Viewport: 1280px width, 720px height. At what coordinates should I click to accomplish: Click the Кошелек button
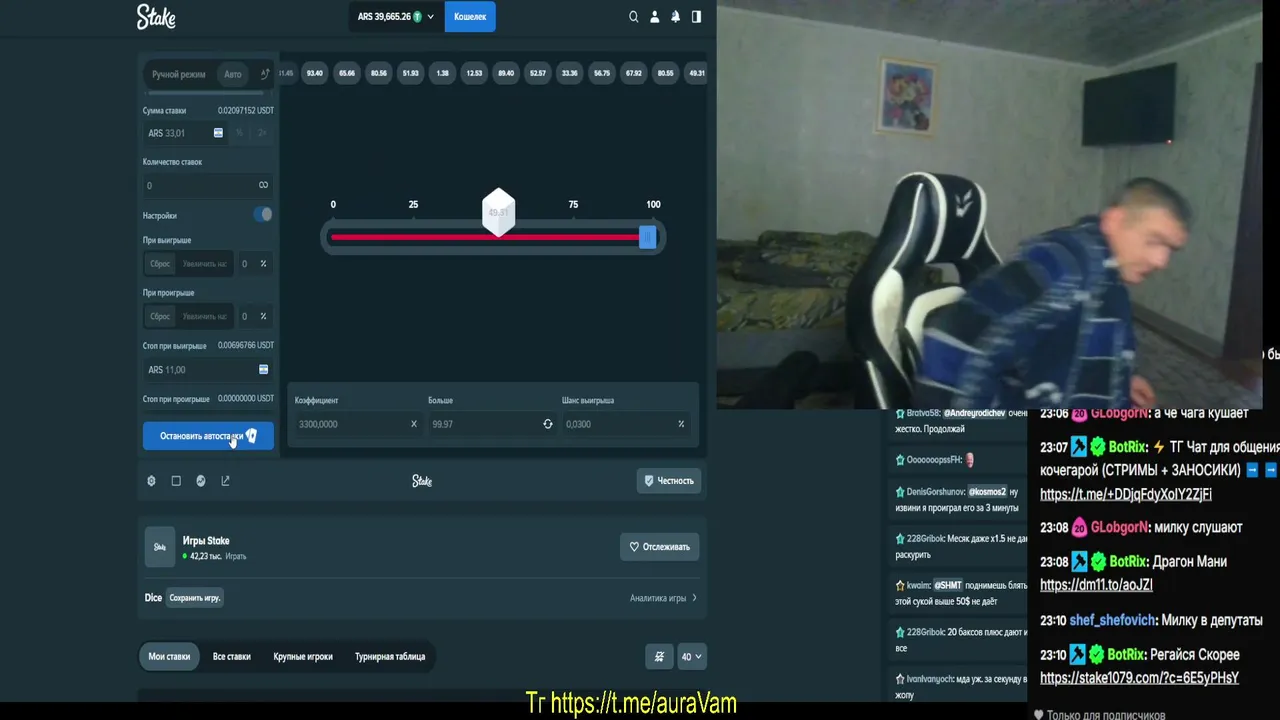click(x=470, y=17)
